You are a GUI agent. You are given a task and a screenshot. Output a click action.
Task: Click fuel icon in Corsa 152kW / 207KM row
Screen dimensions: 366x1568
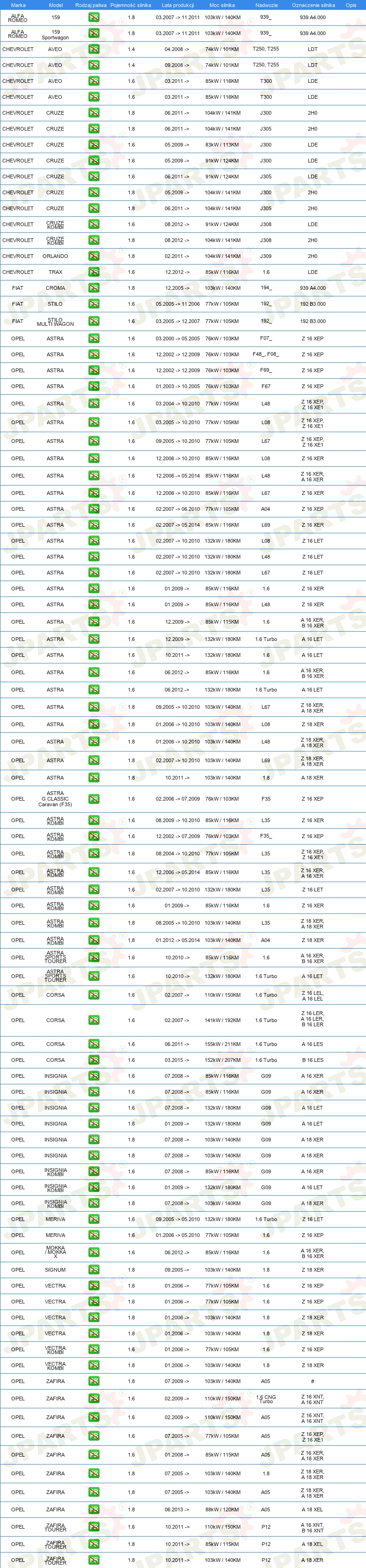[x=94, y=1060]
